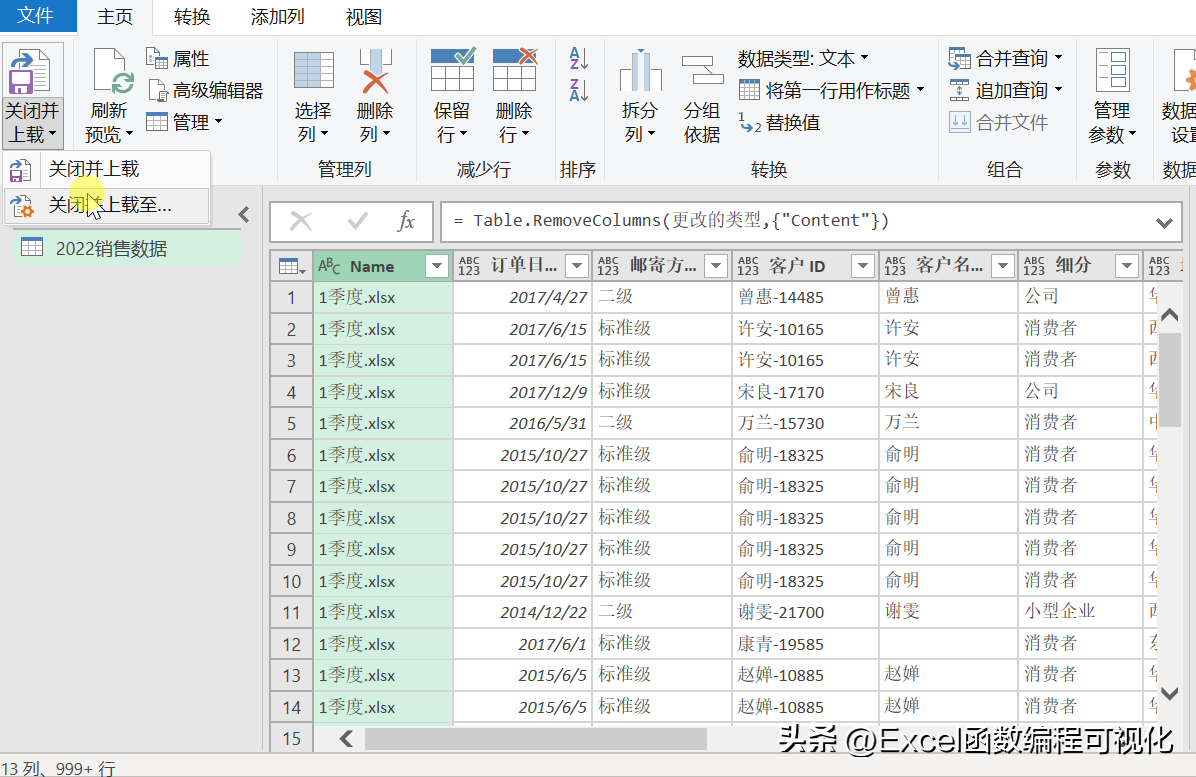Image resolution: width=1196 pixels, height=777 pixels.
Task: Open the 客户名称 column filter dropdown
Action: [x=1003, y=266]
